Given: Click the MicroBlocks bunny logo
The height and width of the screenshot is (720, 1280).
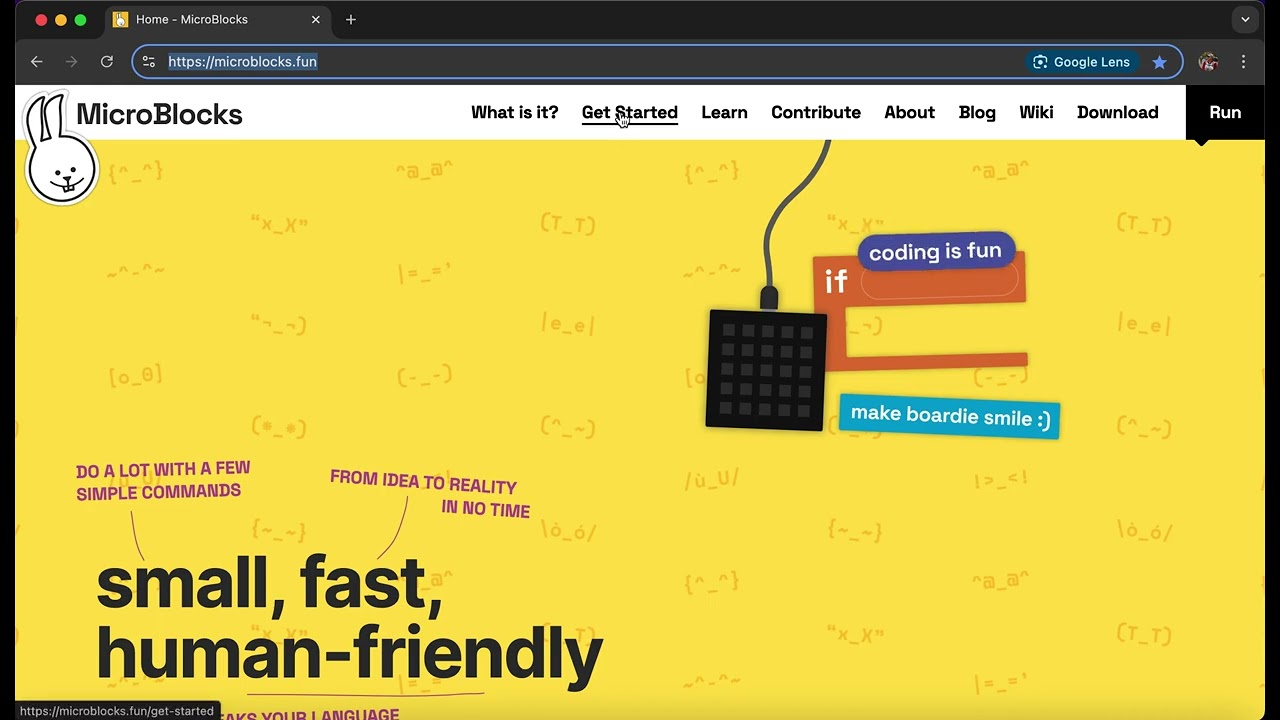Looking at the screenshot, I should [x=61, y=147].
